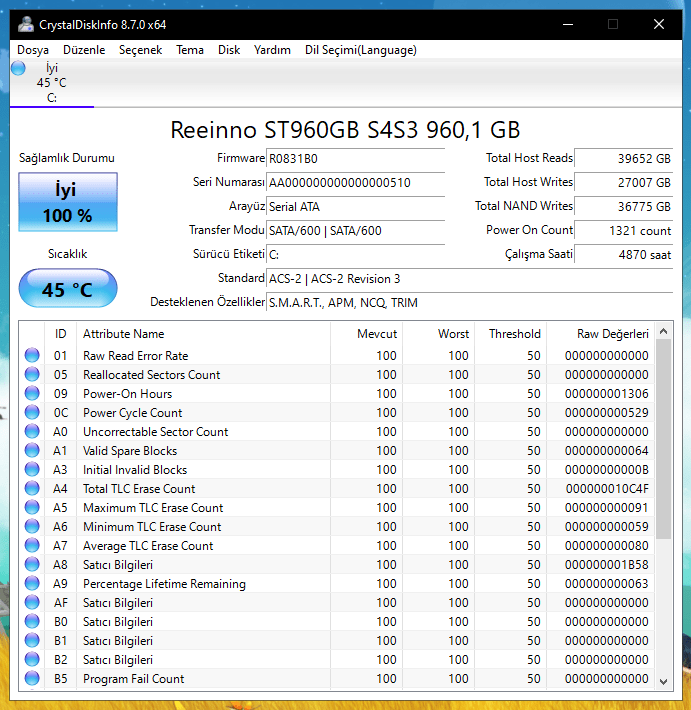This screenshot has width=691, height=710.
Task: Select the C: disk tab
Action: click(x=52, y=83)
